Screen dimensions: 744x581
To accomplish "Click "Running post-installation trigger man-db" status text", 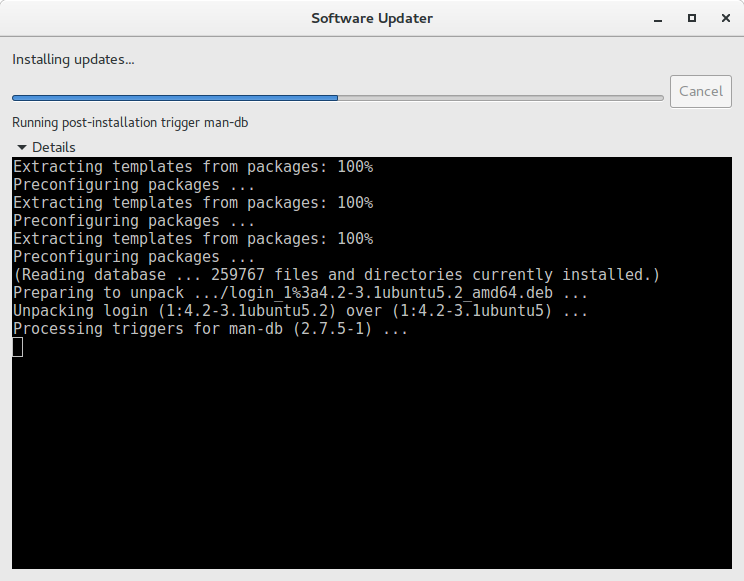I will pyautogui.click(x=130, y=123).
